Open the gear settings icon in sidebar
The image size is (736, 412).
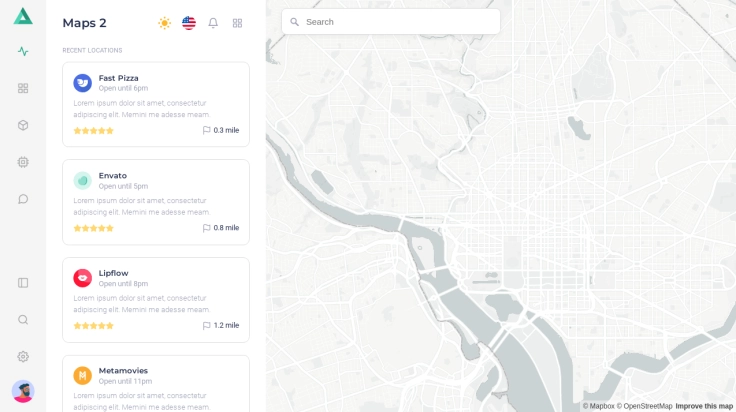point(23,357)
